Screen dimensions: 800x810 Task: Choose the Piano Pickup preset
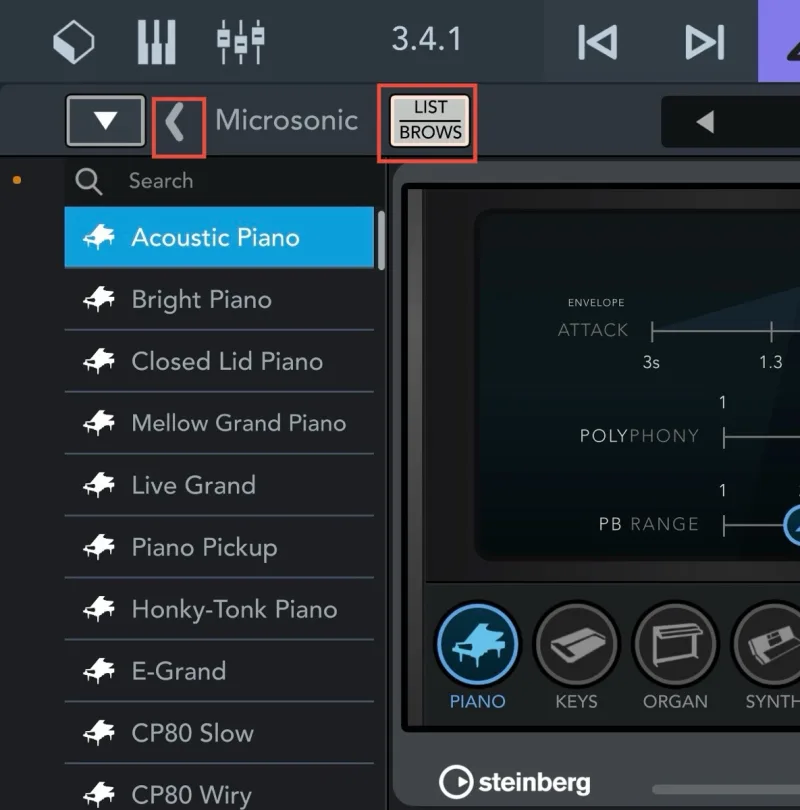[219, 547]
